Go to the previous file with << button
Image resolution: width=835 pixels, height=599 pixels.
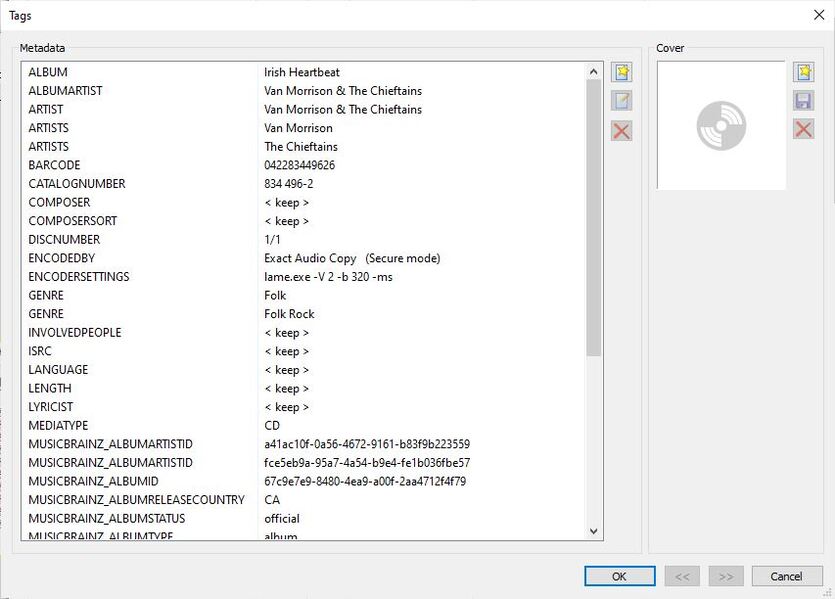tap(682, 576)
